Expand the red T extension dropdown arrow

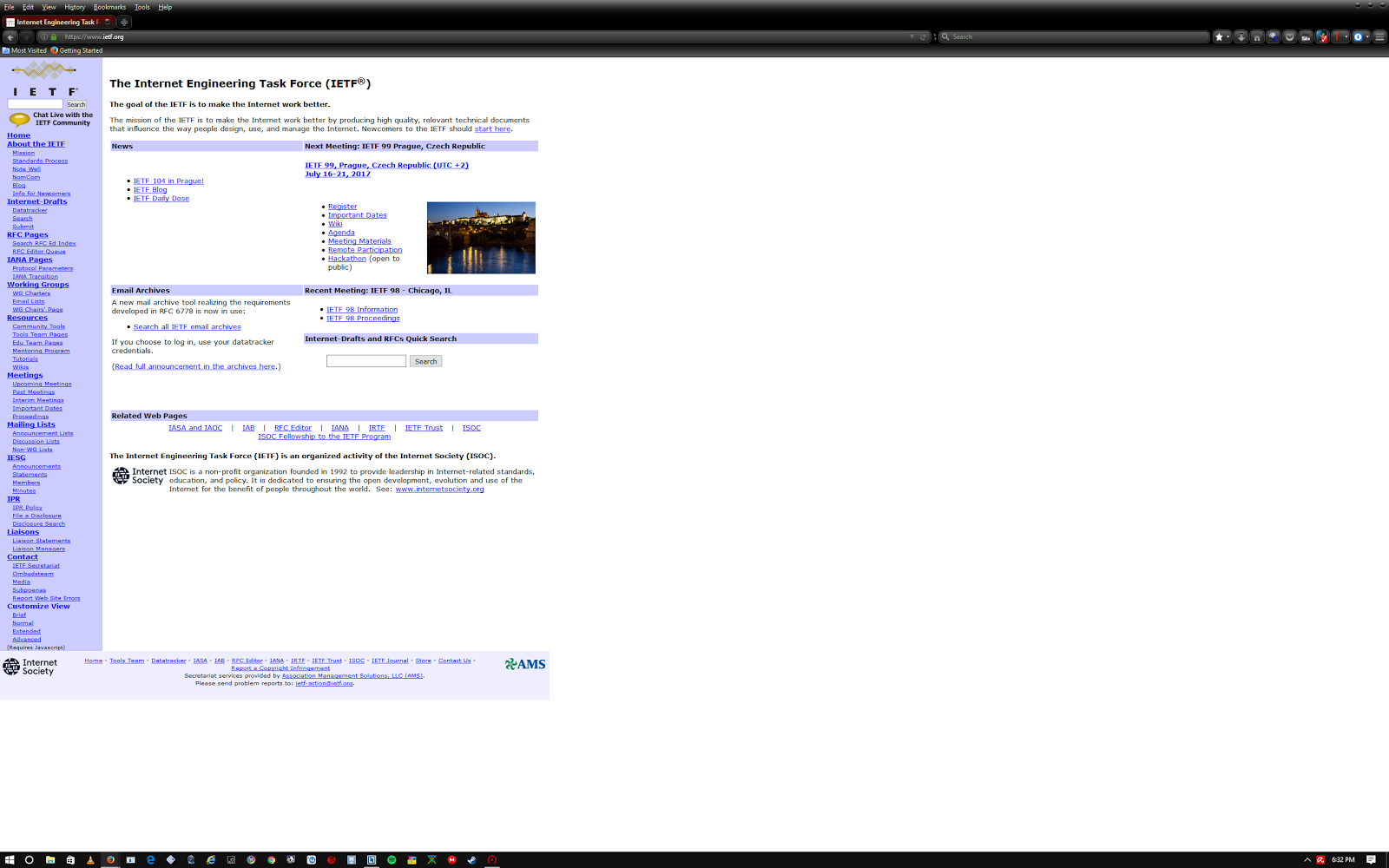coord(1346,36)
